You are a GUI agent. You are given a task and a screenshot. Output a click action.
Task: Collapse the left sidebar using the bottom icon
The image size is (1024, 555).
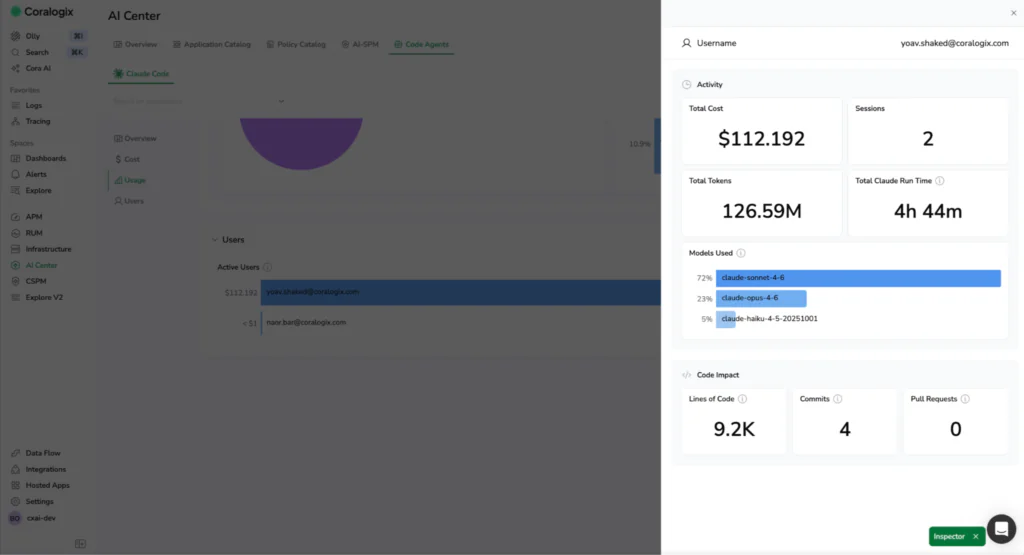click(x=80, y=544)
